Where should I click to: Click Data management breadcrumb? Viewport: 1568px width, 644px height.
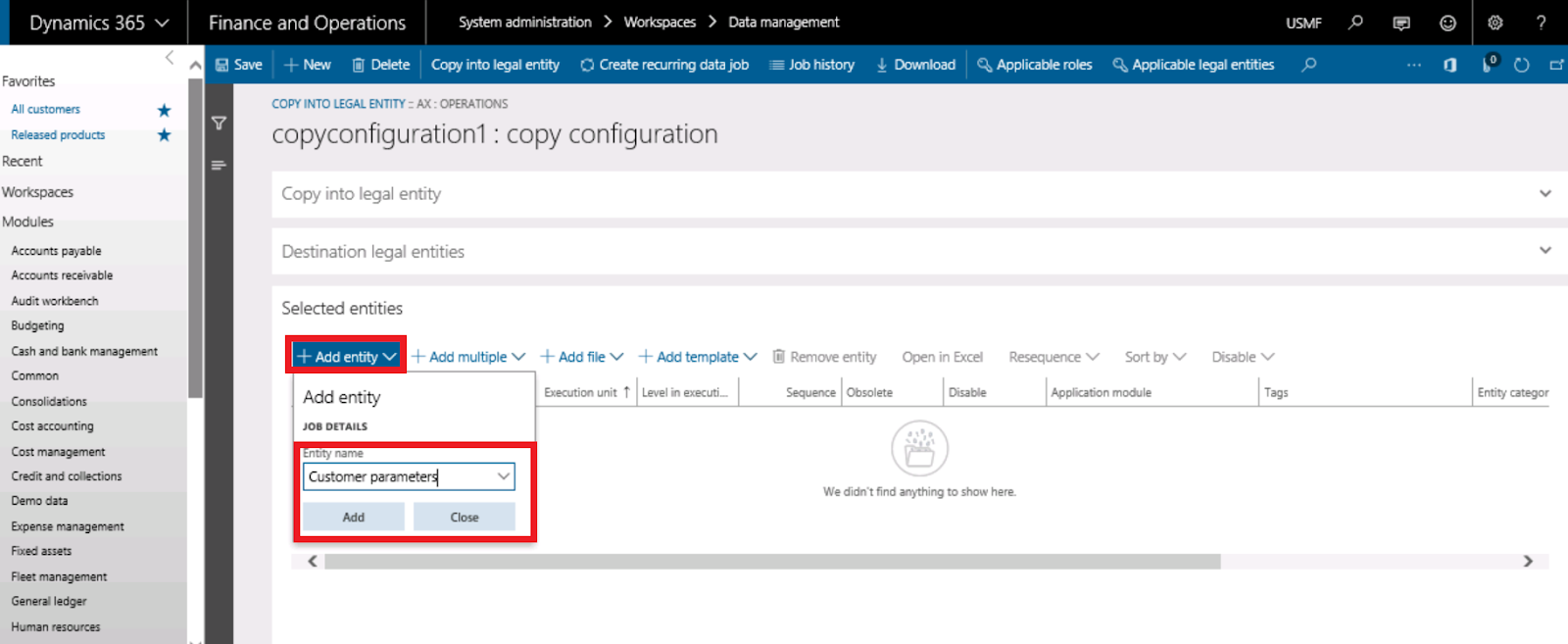[x=784, y=22]
